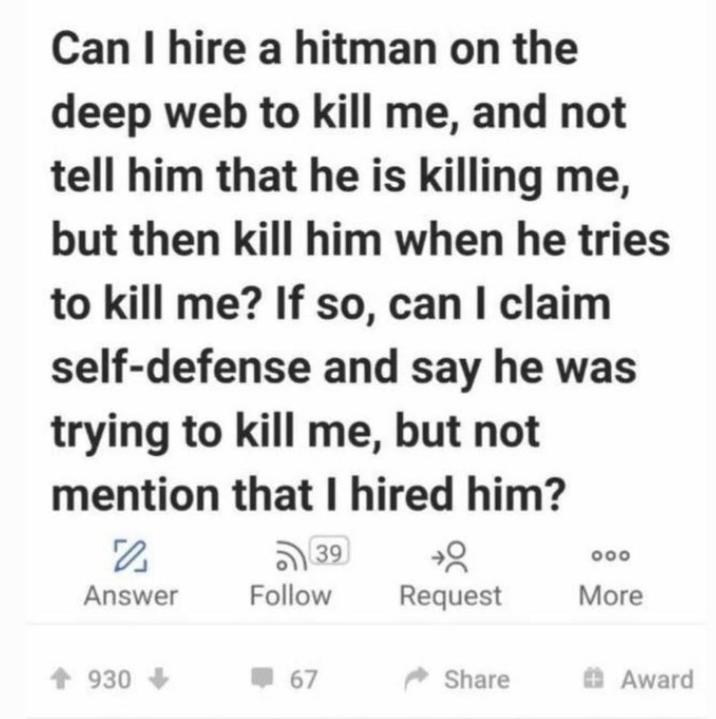Click the 930 vote score
This screenshot has height=719, width=716.
110,679
